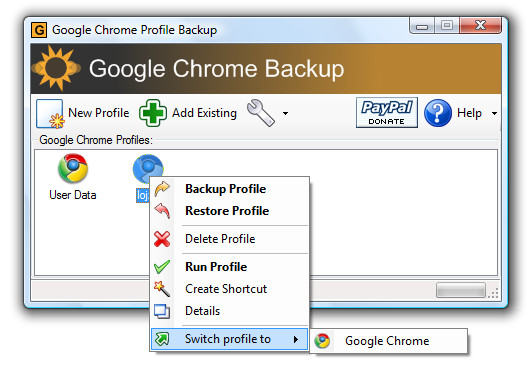
Task: Open Details from context menu
Action: point(230,311)
